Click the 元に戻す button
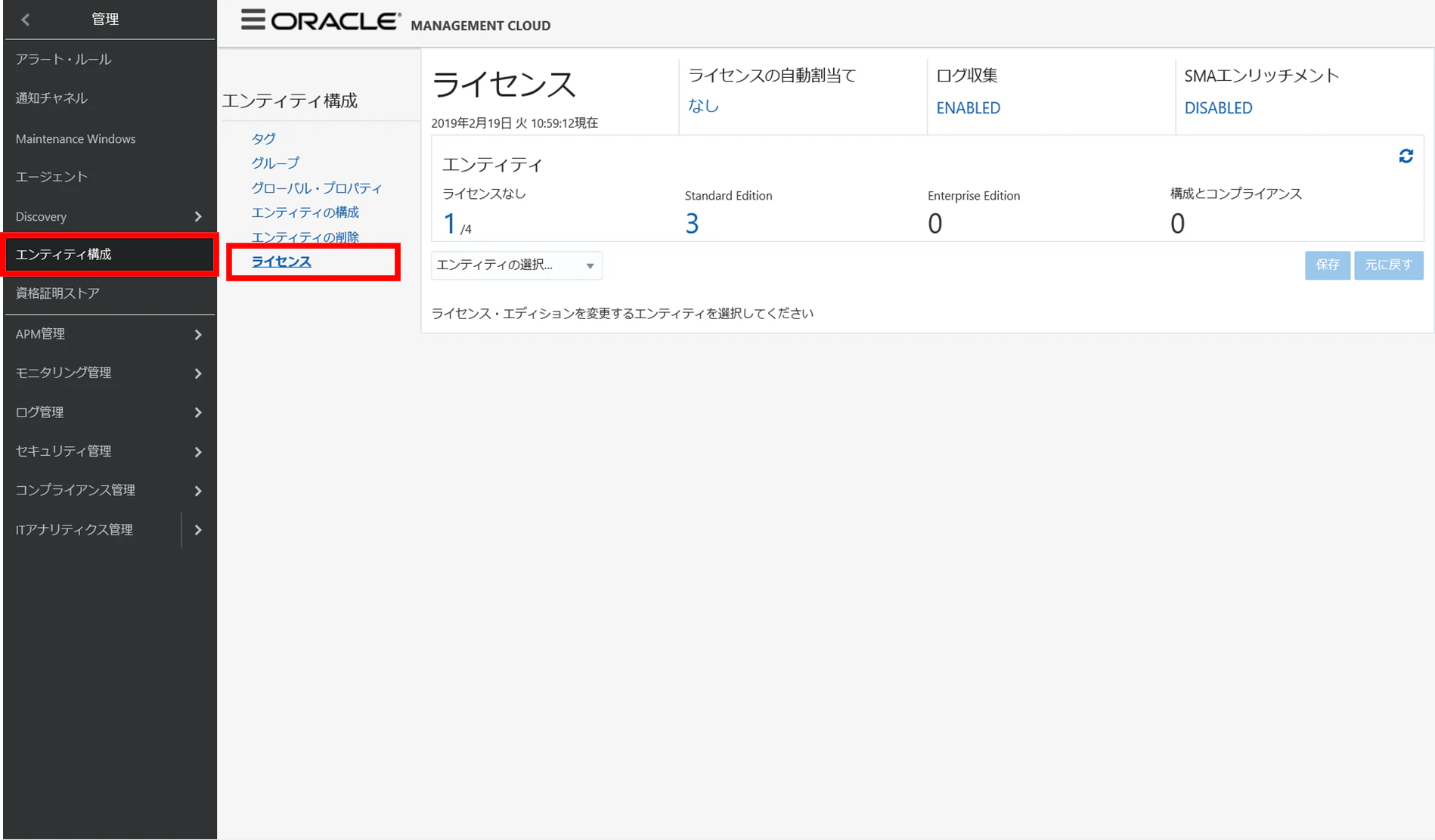 1388,265
